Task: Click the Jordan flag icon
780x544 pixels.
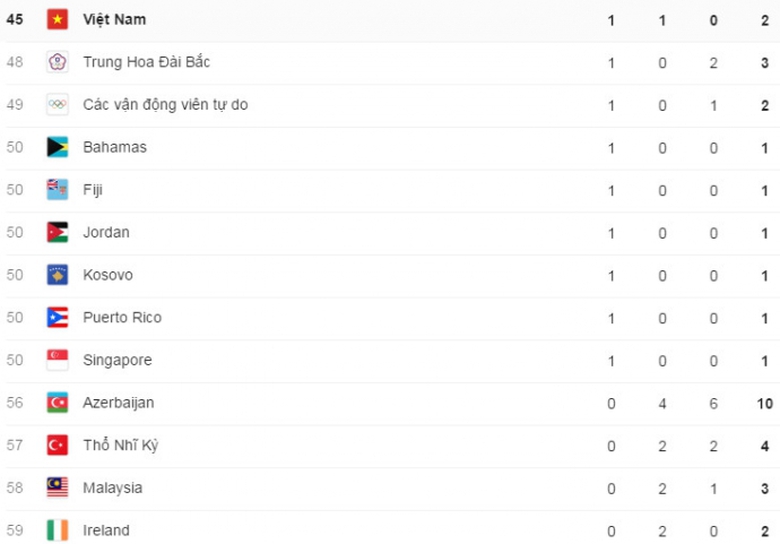Action: coord(57,232)
